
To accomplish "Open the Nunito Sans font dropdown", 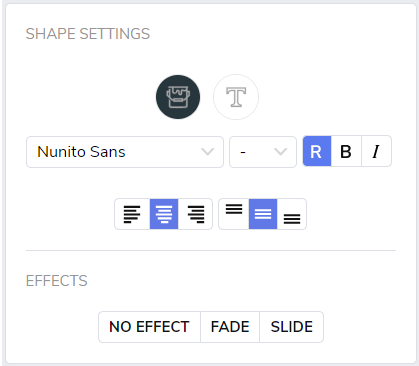I will (x=125, y=152).
